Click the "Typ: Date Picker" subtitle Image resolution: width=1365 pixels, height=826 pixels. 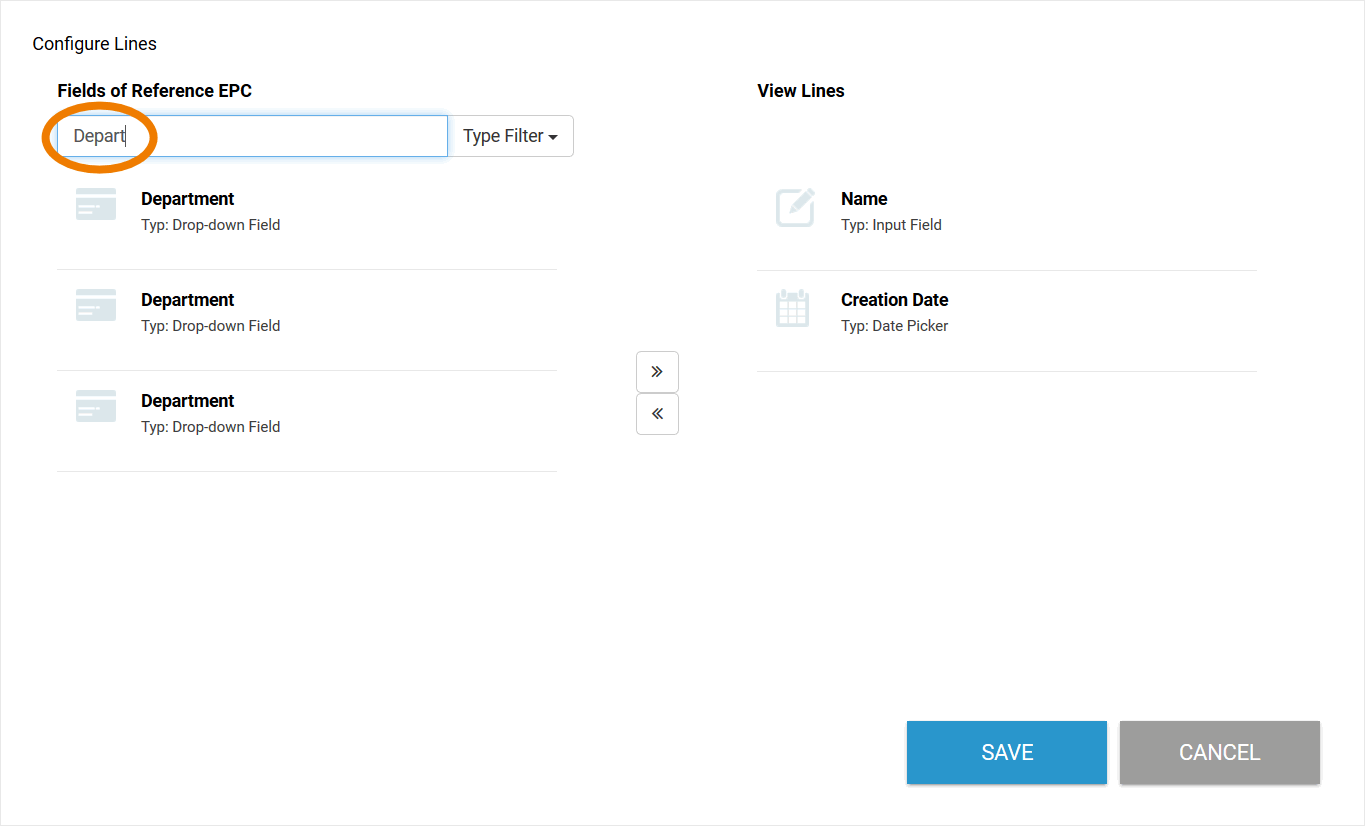click(894, 326)
